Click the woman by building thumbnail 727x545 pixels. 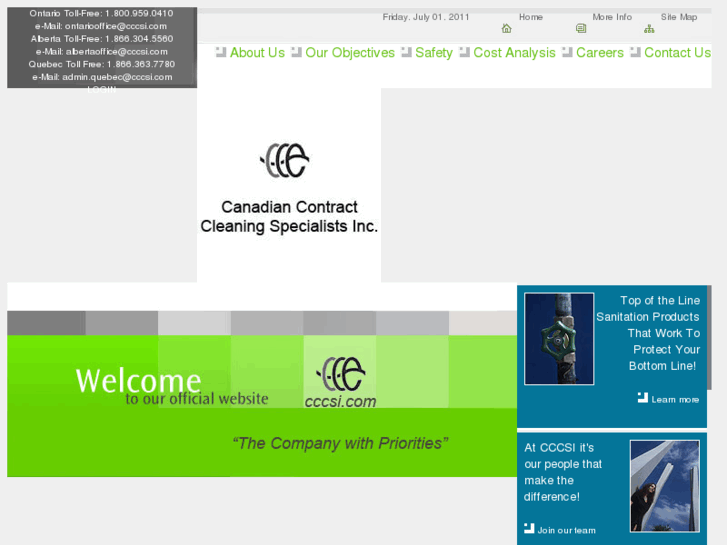pyautogui.click(x=664, y=486)
